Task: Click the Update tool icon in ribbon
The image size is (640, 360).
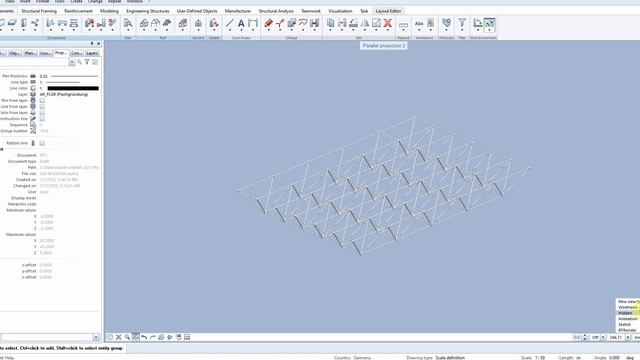Action: (214, 23)
